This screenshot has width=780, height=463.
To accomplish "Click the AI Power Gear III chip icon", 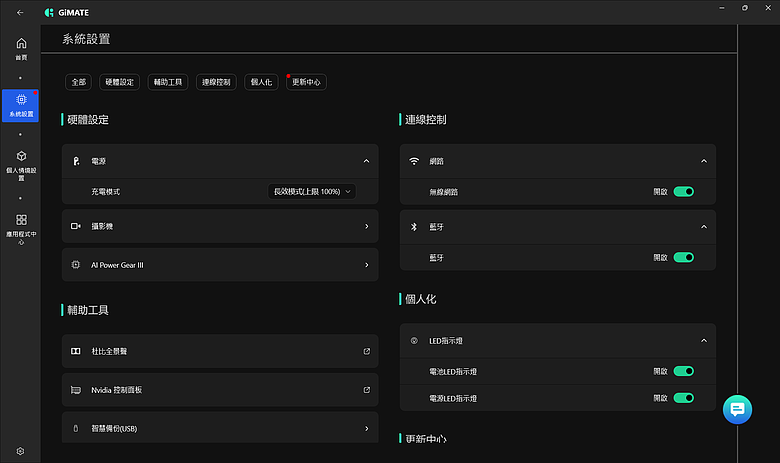I will (76, 265).
